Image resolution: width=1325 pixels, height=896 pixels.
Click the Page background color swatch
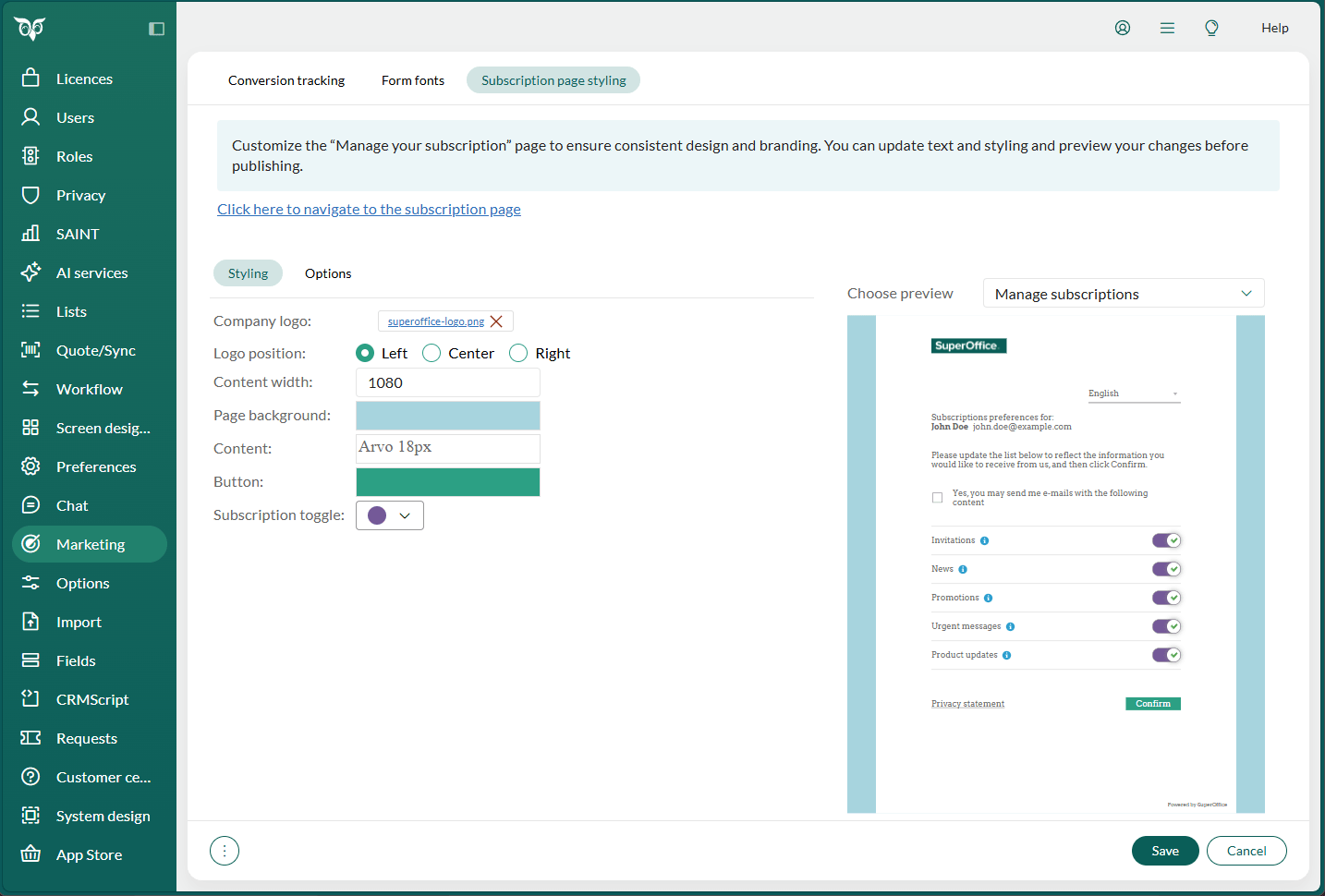click(x=448, y=416)
